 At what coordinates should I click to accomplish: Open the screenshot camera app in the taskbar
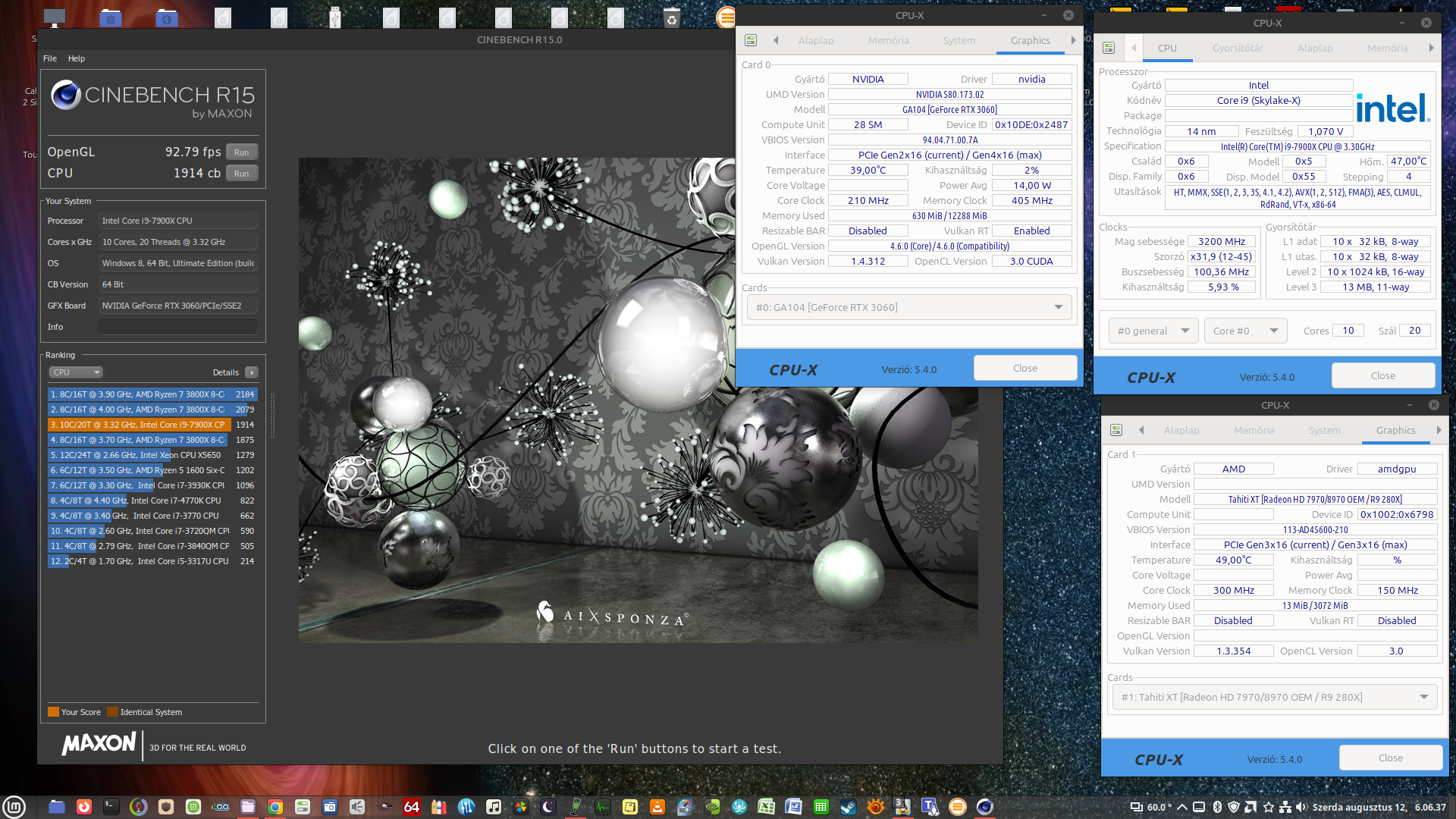click(x=330, y=807)
